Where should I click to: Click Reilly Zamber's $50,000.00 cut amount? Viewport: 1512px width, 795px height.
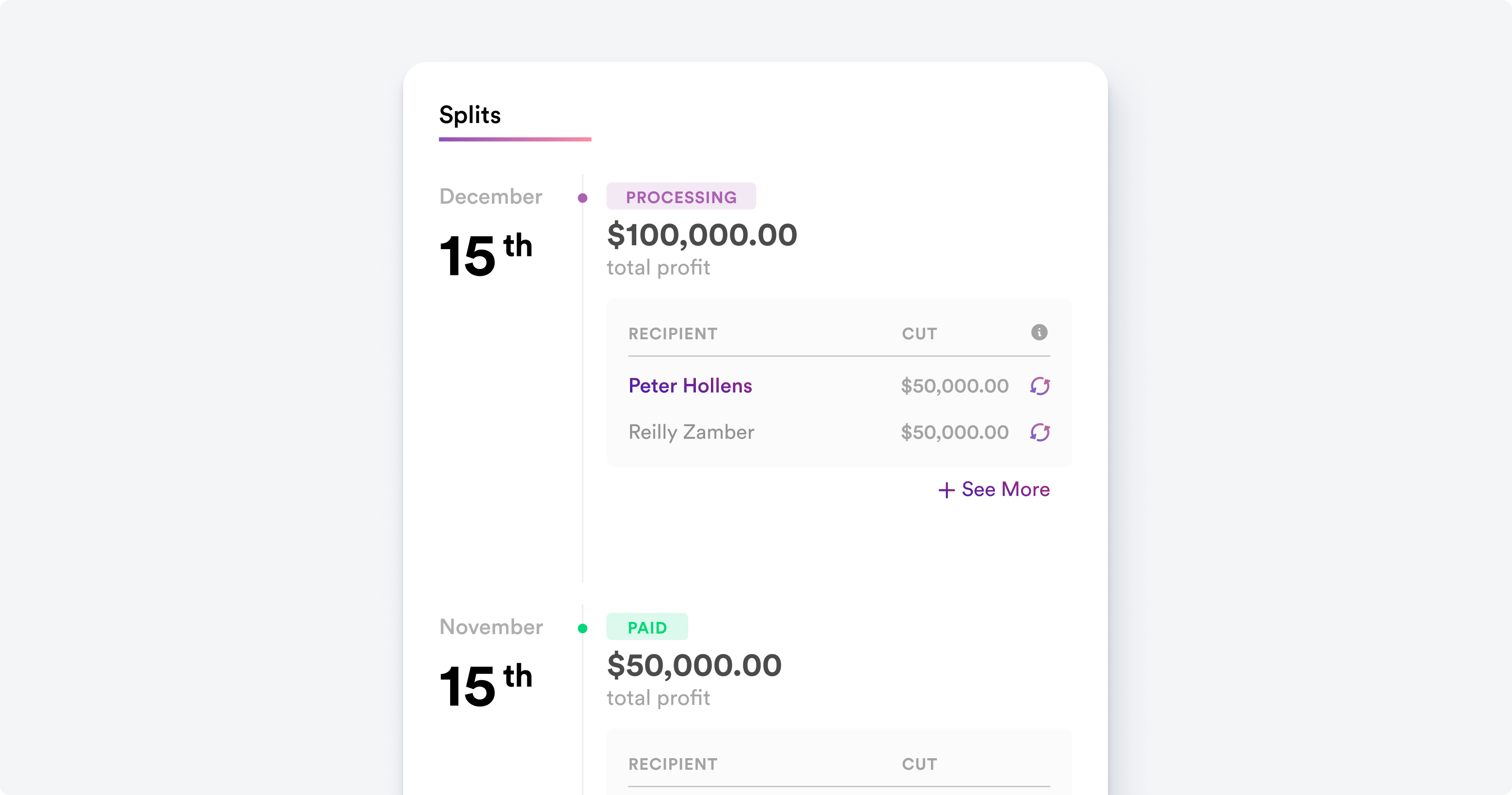(x=954, y=432)
